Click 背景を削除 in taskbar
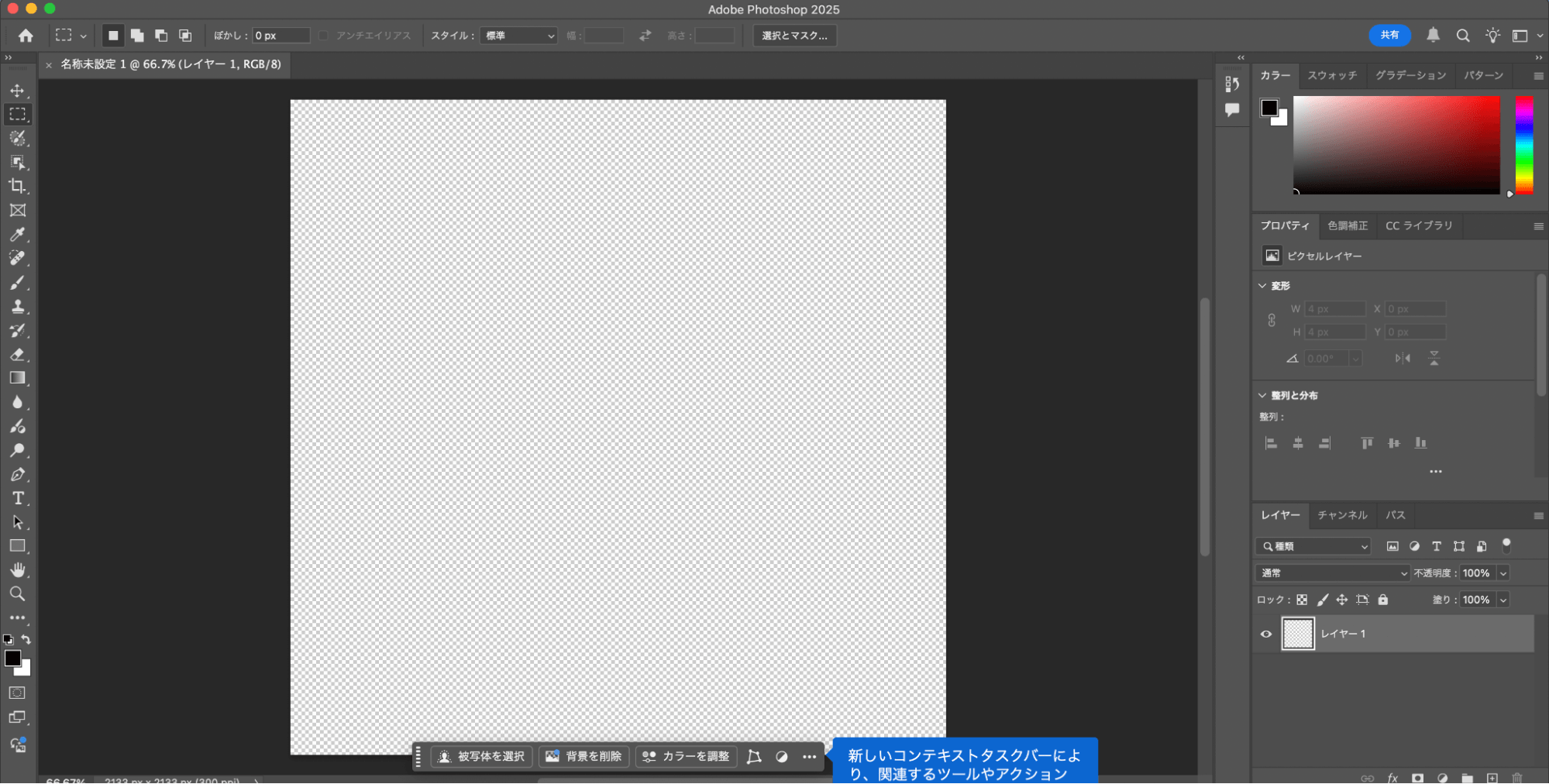This screenshot has height=784, width=1549. pos(584,756)
